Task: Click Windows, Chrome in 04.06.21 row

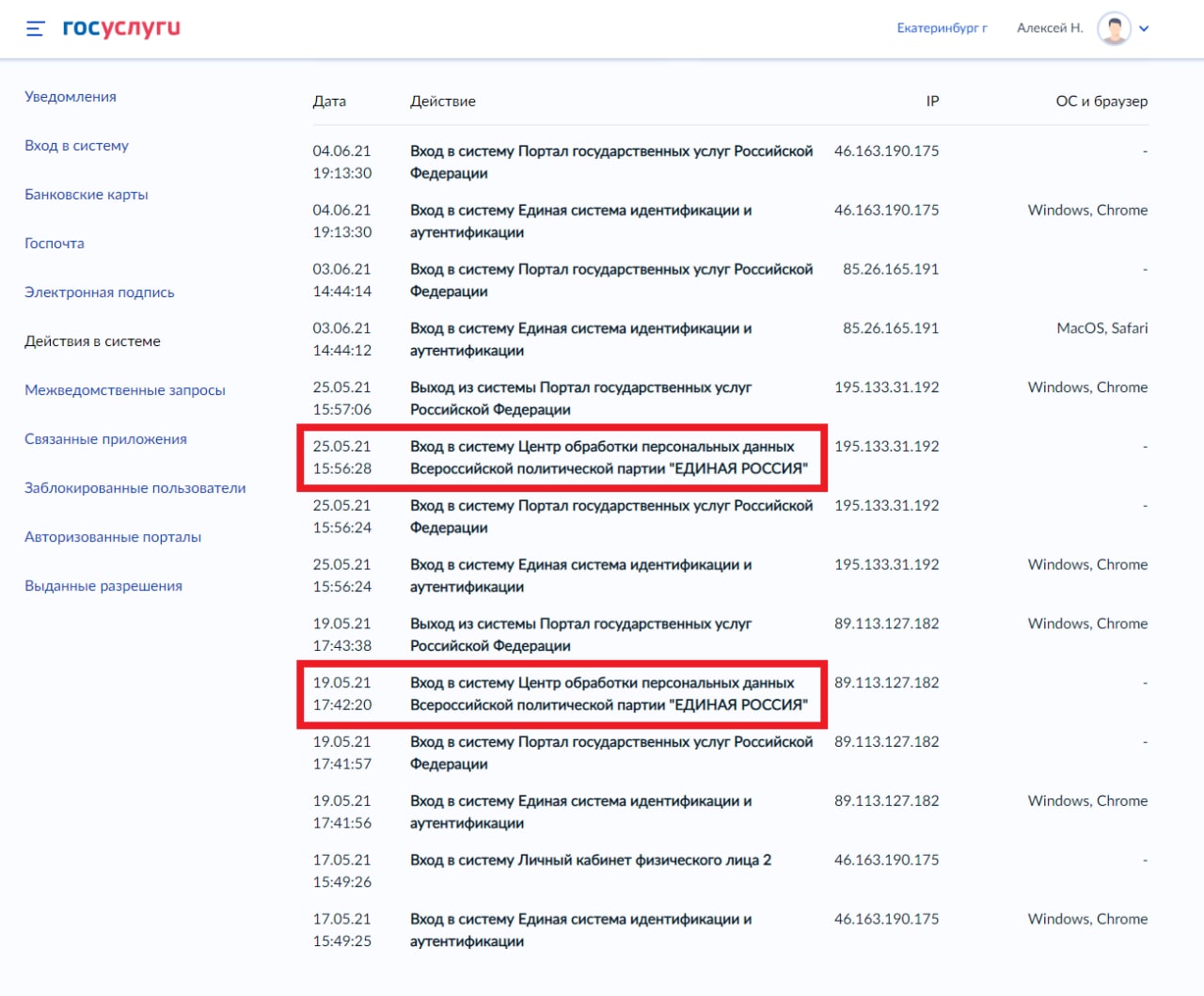Action: click(1087, 211)
